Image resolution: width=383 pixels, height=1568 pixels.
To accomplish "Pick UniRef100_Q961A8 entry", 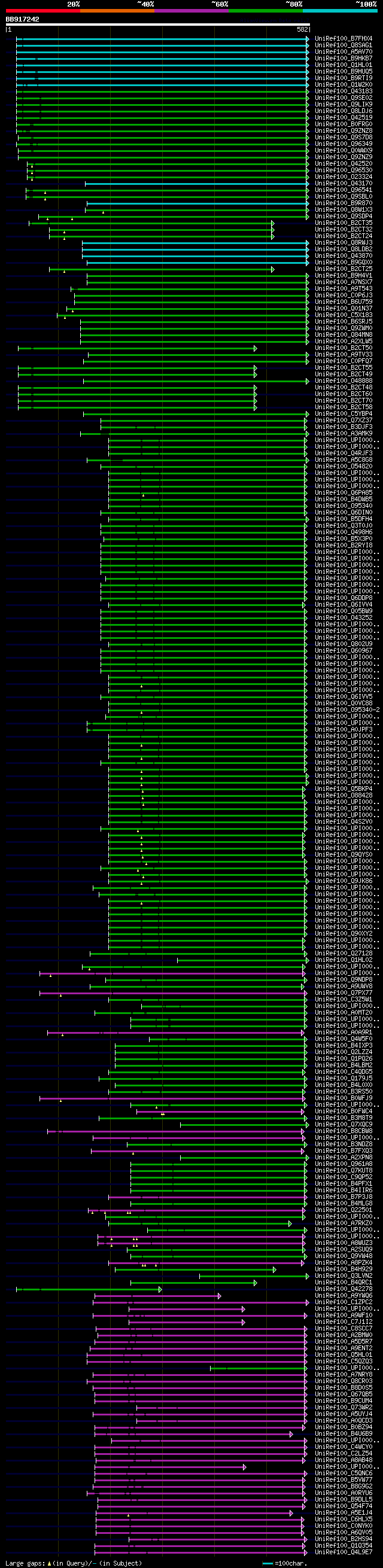I will (x=344, y=1164).
